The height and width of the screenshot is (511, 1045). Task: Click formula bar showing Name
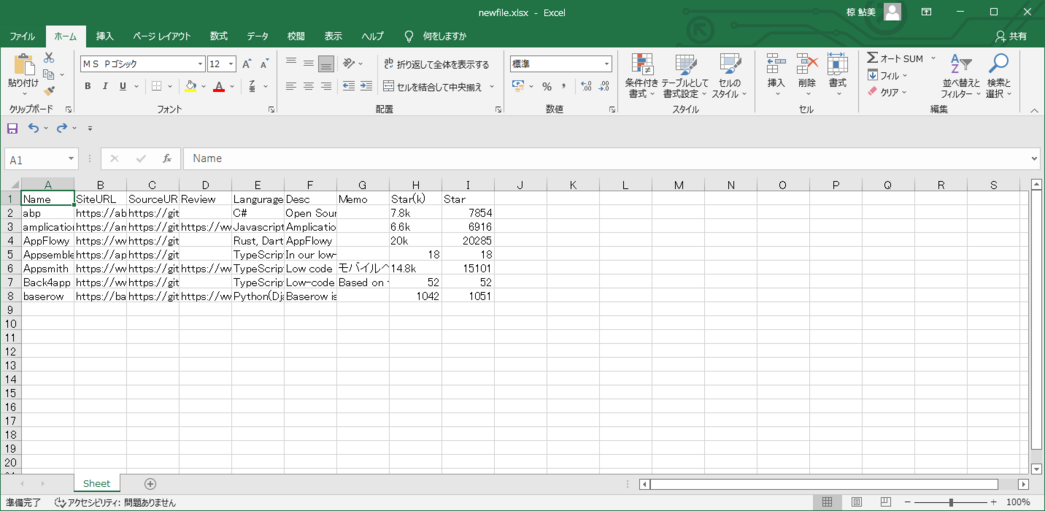(x=605, y=159)
